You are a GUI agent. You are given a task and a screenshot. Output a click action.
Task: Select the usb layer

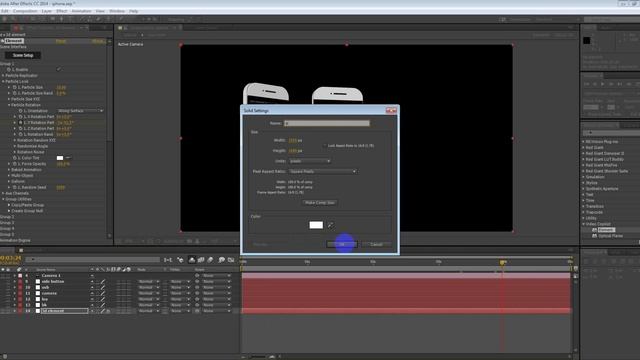[45, 287]
